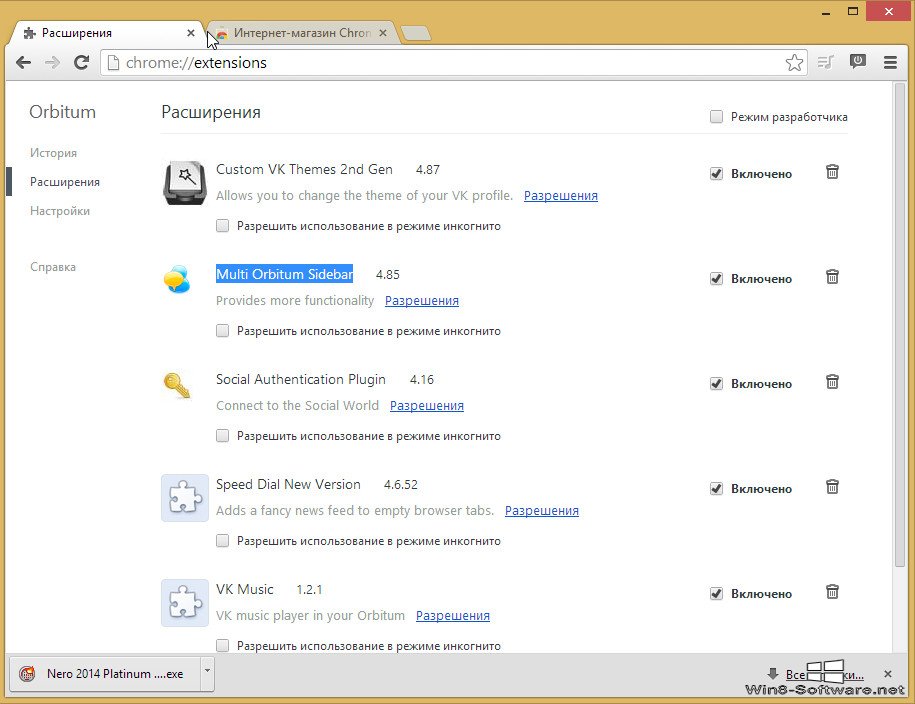Close the Интернет-магазин Chrome tab
915x704 pixels.
383,33
